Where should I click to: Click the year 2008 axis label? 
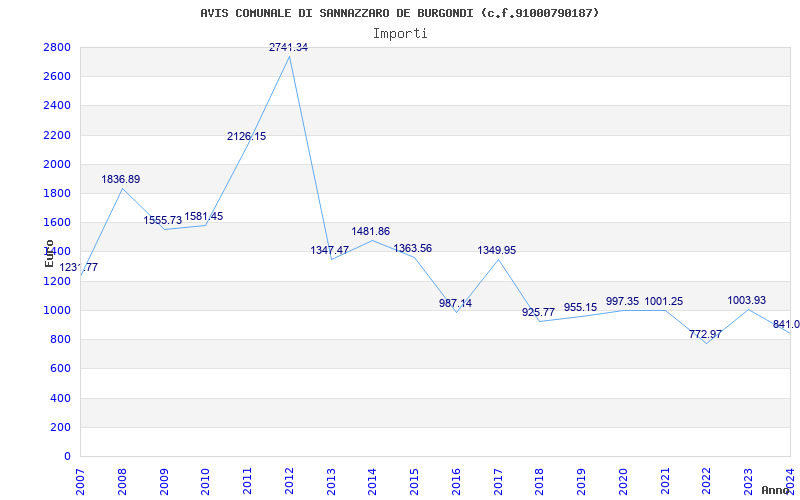tap(122, 482)
